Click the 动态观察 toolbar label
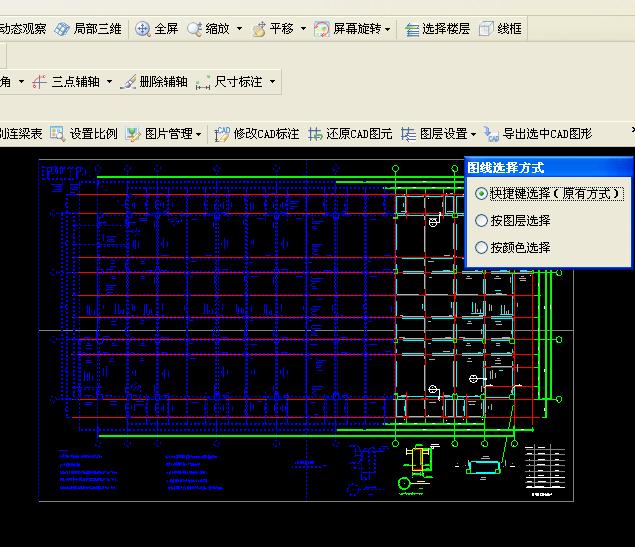This screenshot has width=635, height=547. (23, 29)
